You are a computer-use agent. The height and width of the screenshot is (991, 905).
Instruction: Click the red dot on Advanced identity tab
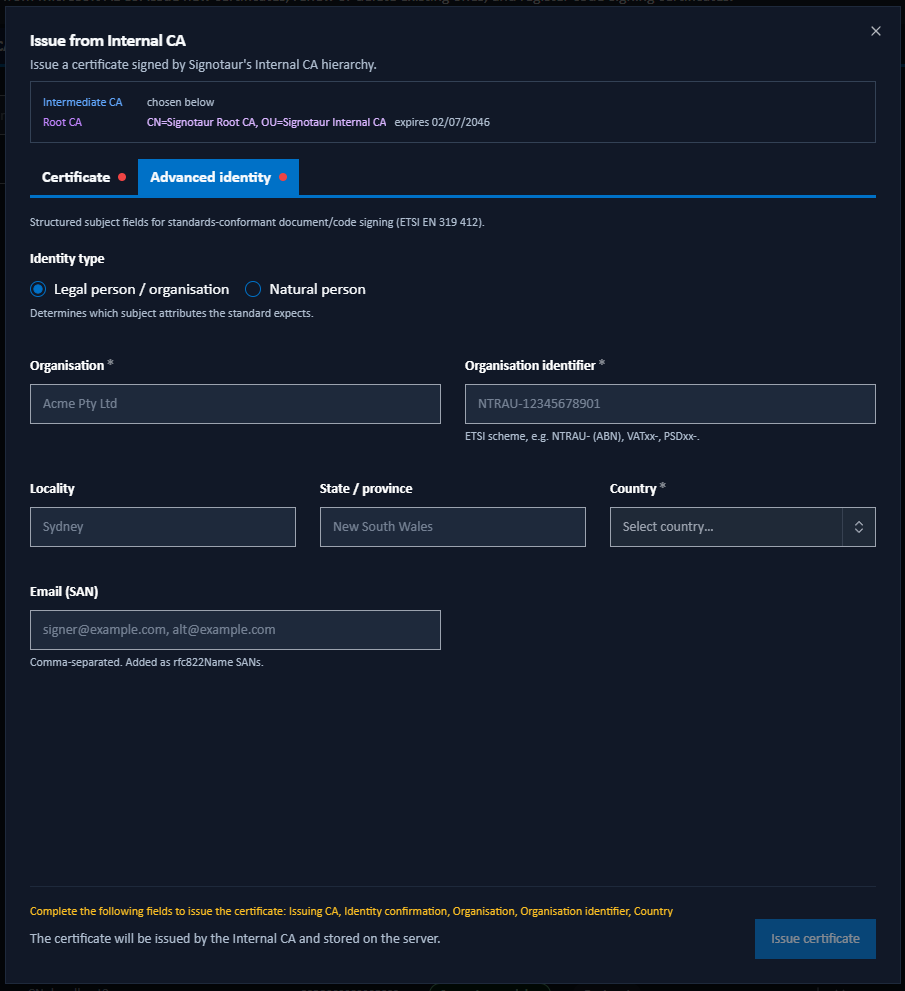point(283,177)
